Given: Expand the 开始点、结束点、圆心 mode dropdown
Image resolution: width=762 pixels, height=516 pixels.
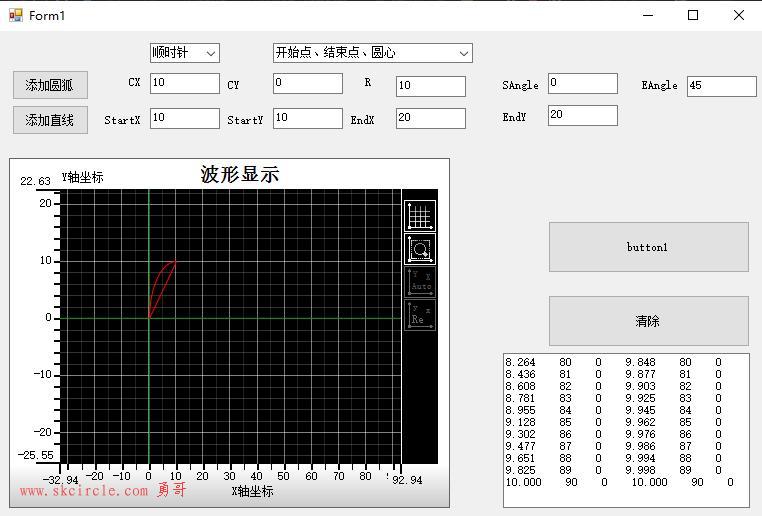Looking at the screenshot, I should click(373, 53).
